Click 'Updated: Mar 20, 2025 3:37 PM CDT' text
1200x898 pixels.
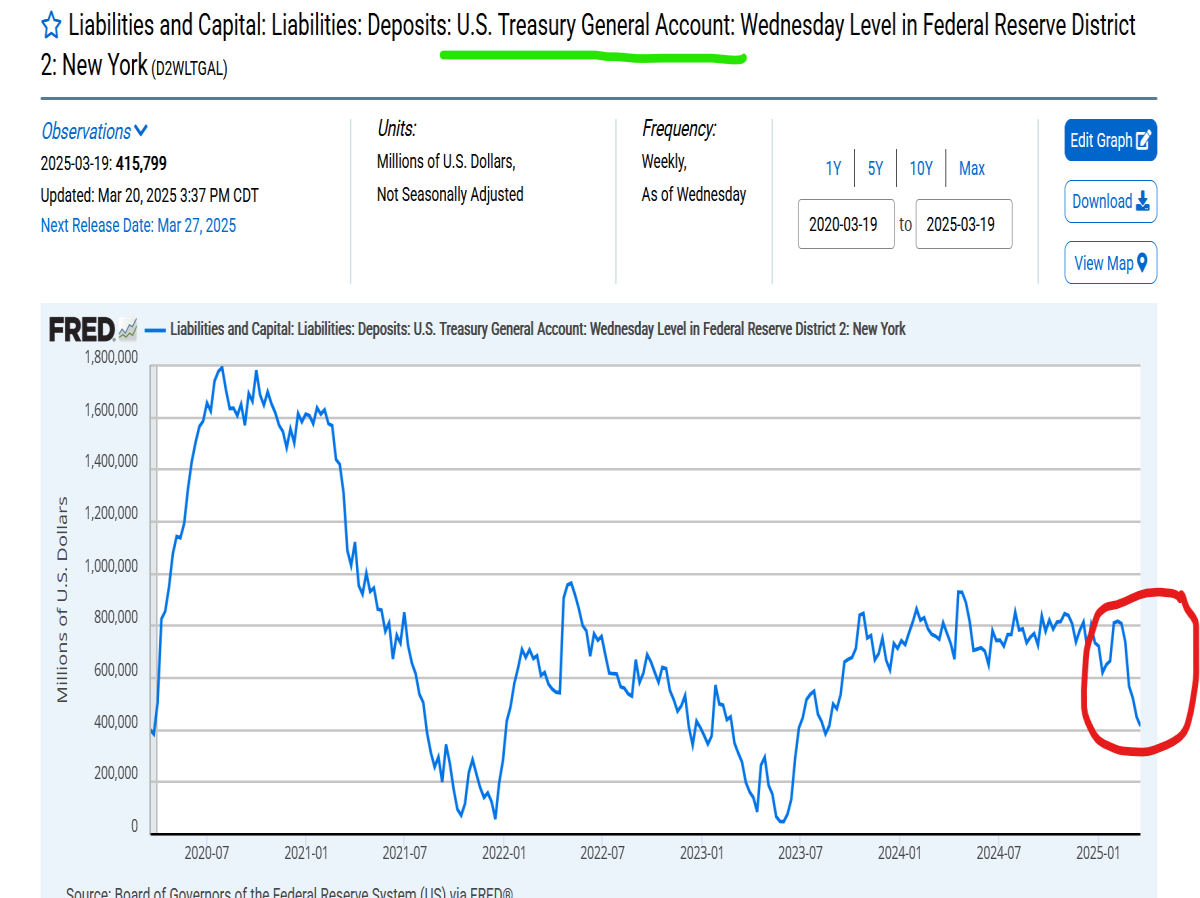(150, 195)
